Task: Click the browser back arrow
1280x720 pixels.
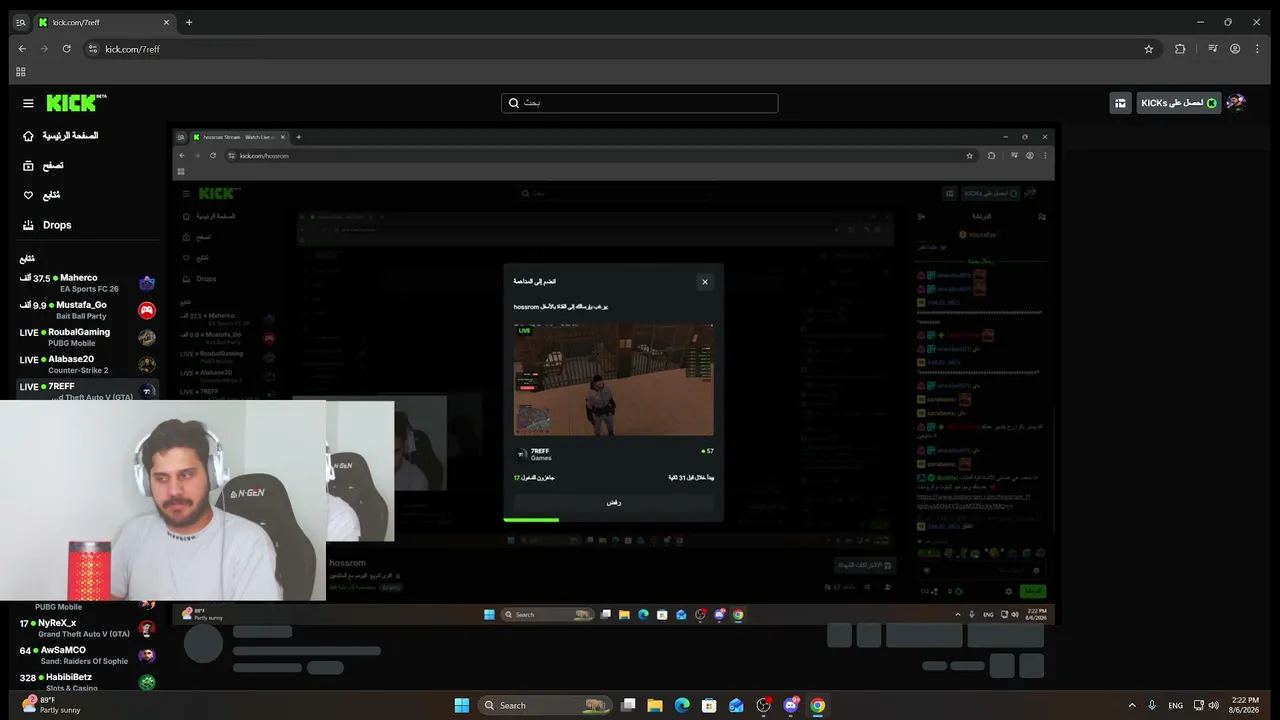Action: tap(22, 49)
